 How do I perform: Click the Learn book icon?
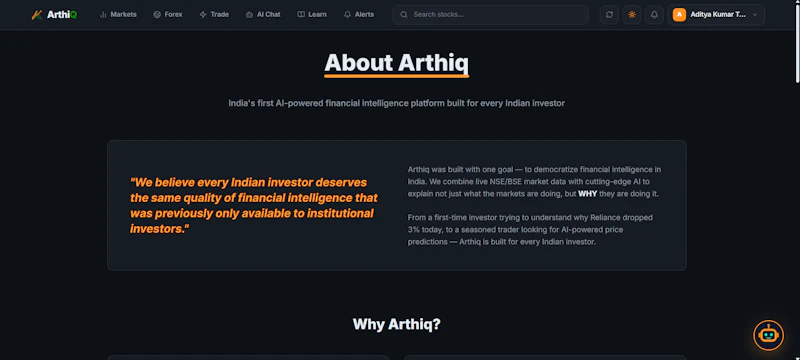301,15
